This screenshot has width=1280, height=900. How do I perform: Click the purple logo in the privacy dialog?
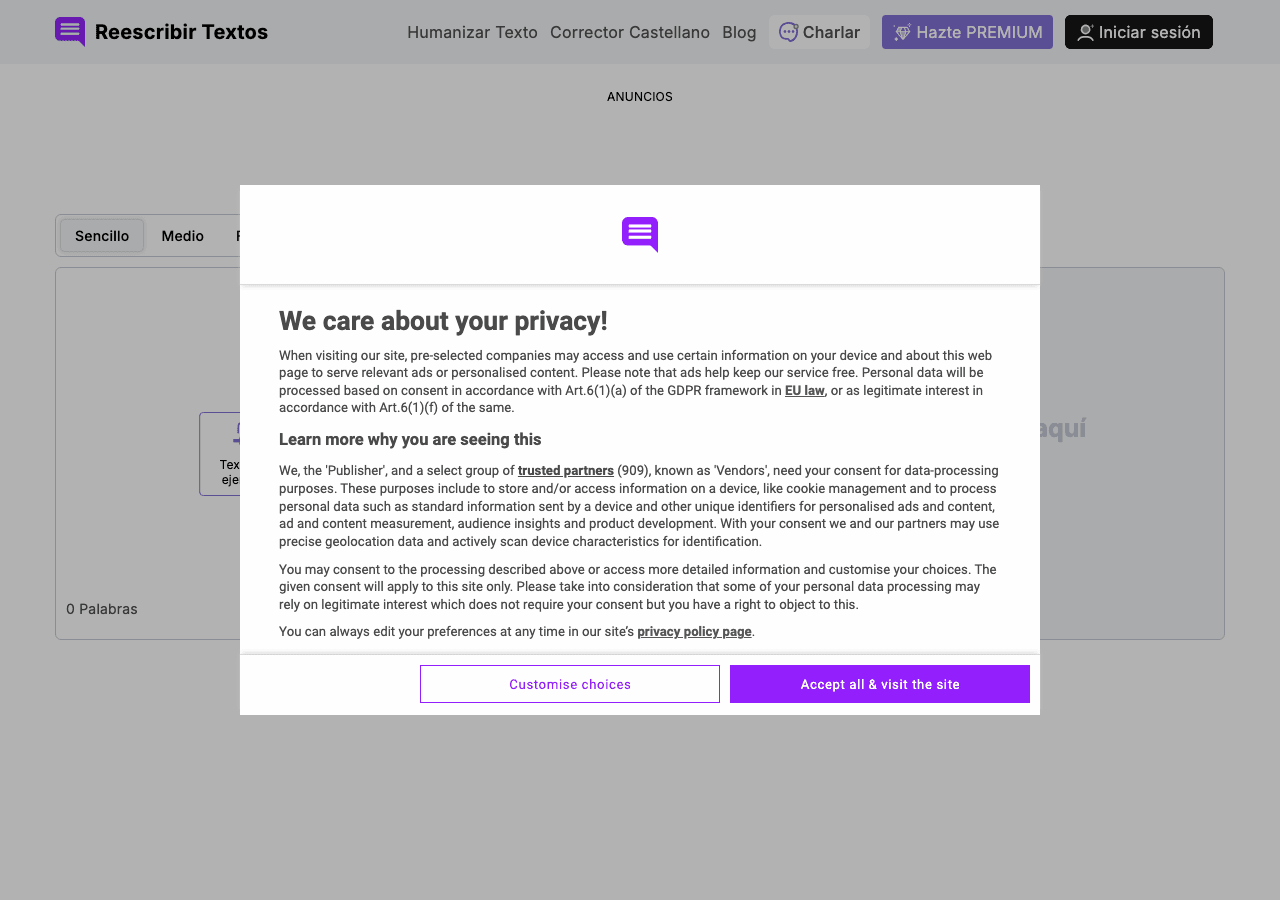[x=640, y=235]
